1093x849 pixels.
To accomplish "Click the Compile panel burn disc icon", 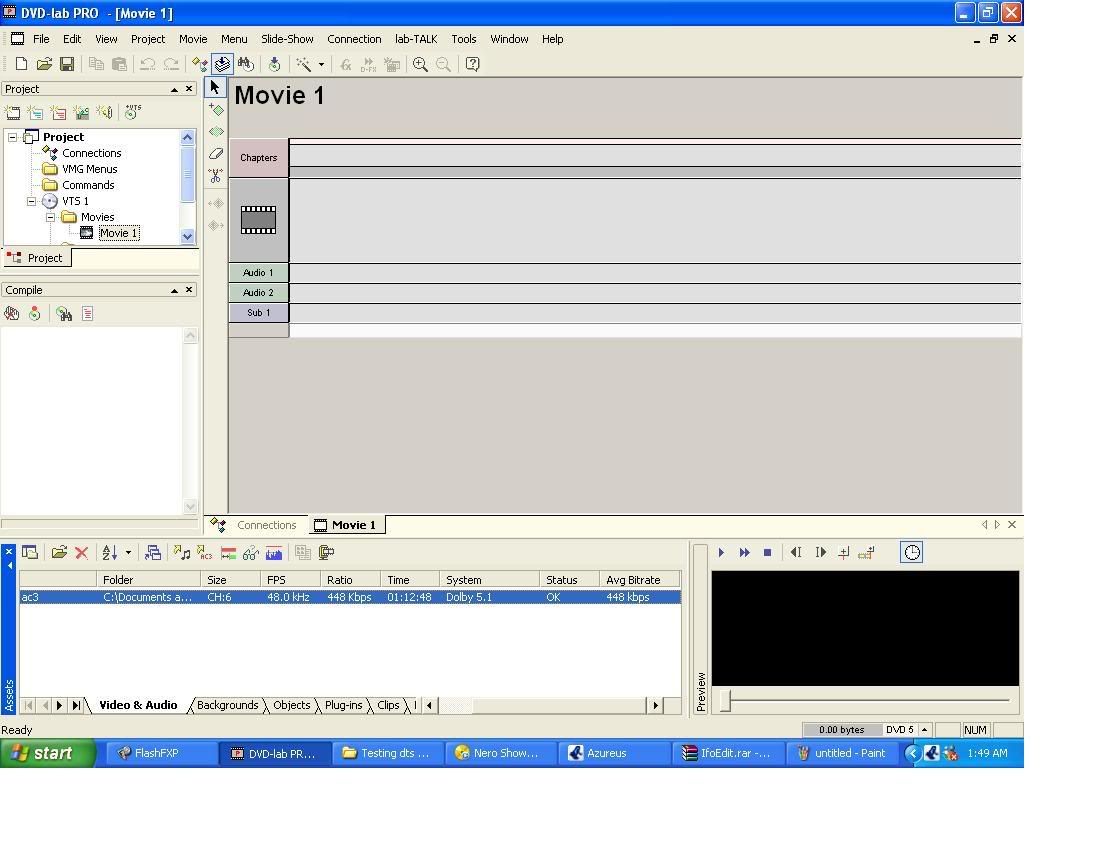I will point(35,314).
